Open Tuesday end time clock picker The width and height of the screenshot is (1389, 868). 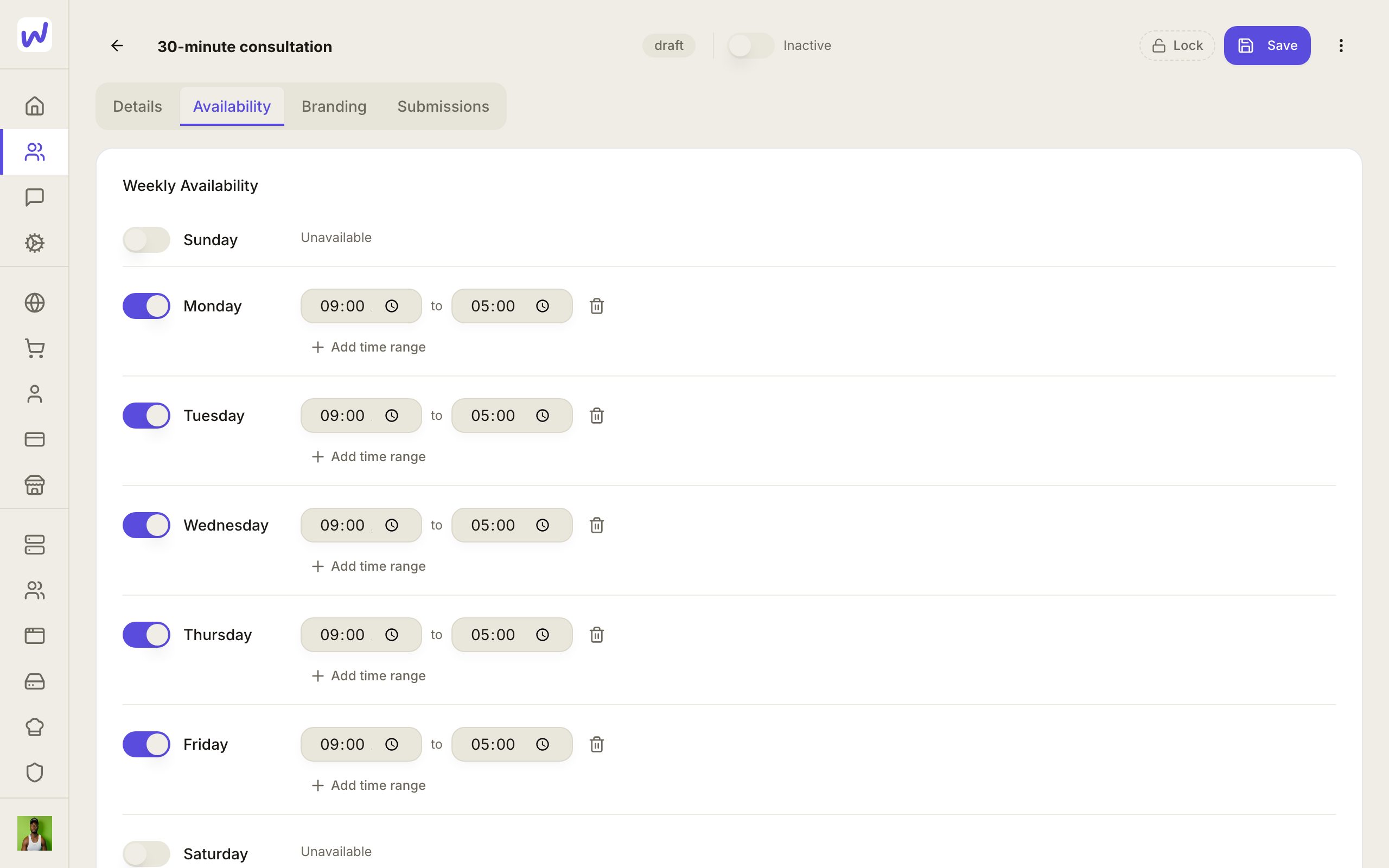543,416
